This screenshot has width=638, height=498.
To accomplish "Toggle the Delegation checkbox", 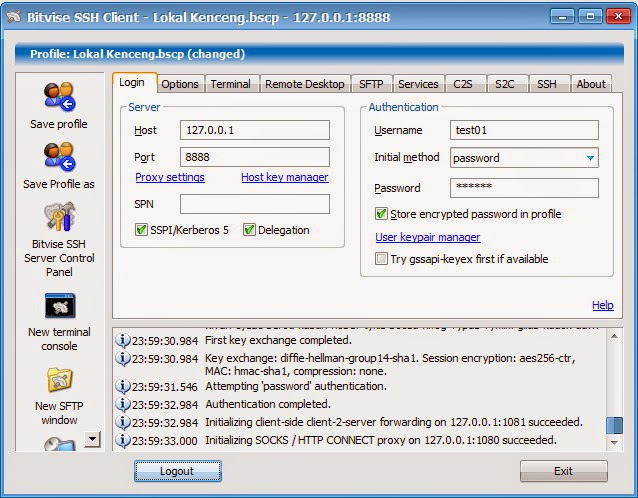I will 249,229.
